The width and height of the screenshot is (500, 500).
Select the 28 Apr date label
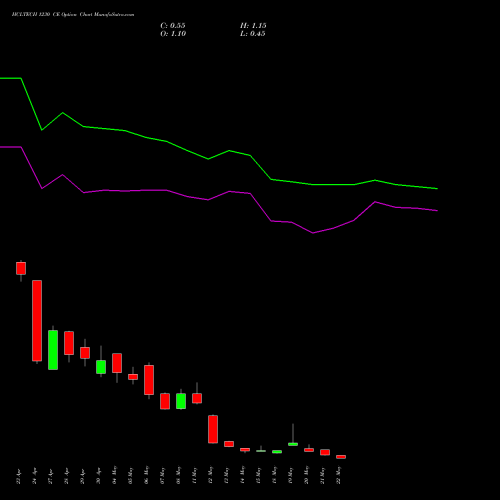[67, 476]
